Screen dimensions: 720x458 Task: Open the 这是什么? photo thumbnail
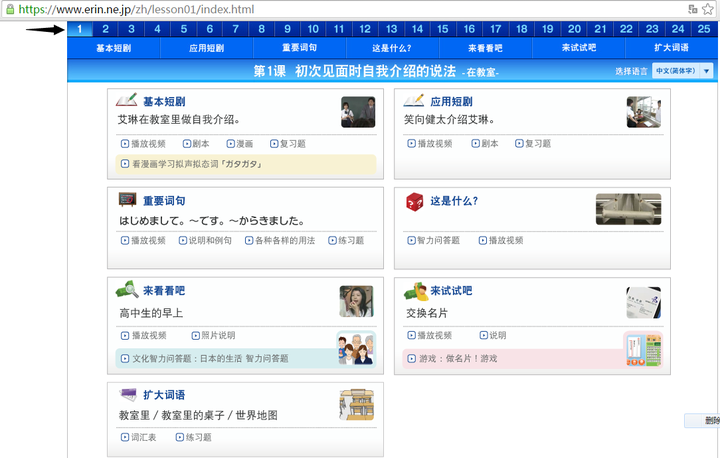click(x=628, y=209)
